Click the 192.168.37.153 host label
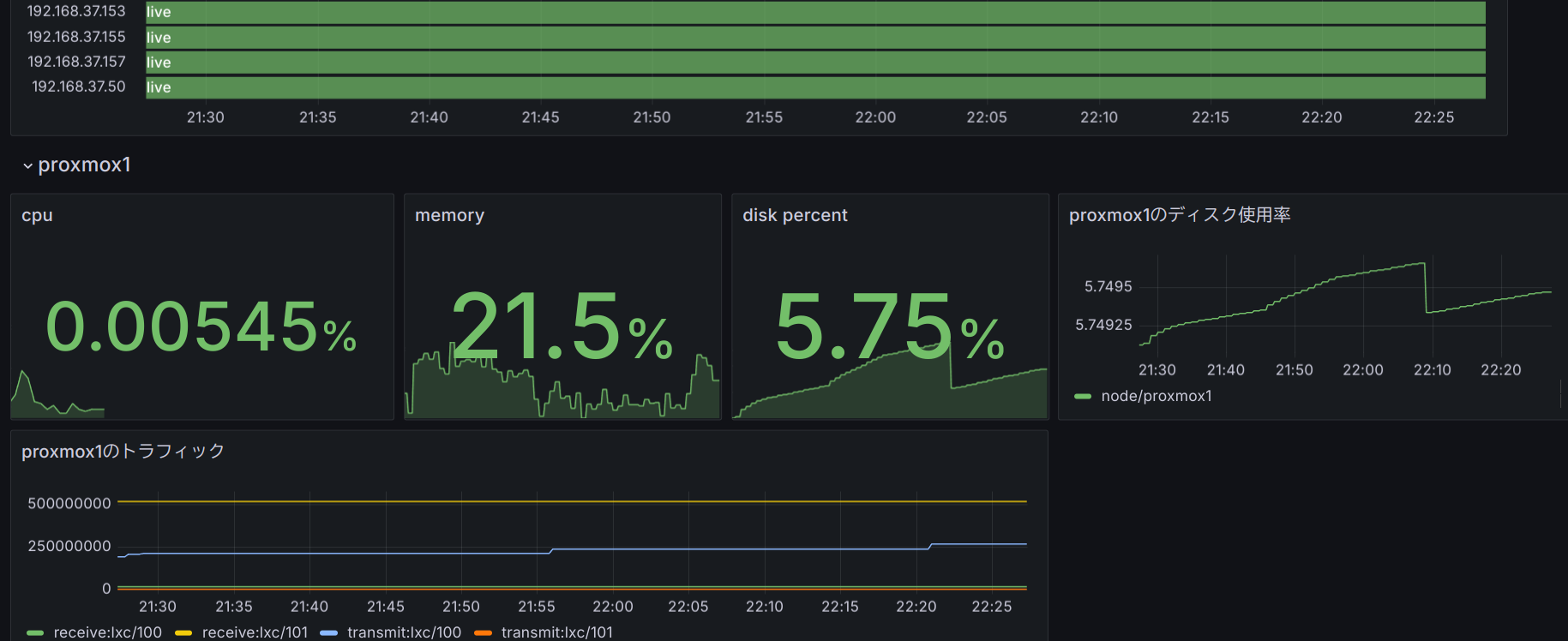 click(76, 11)
